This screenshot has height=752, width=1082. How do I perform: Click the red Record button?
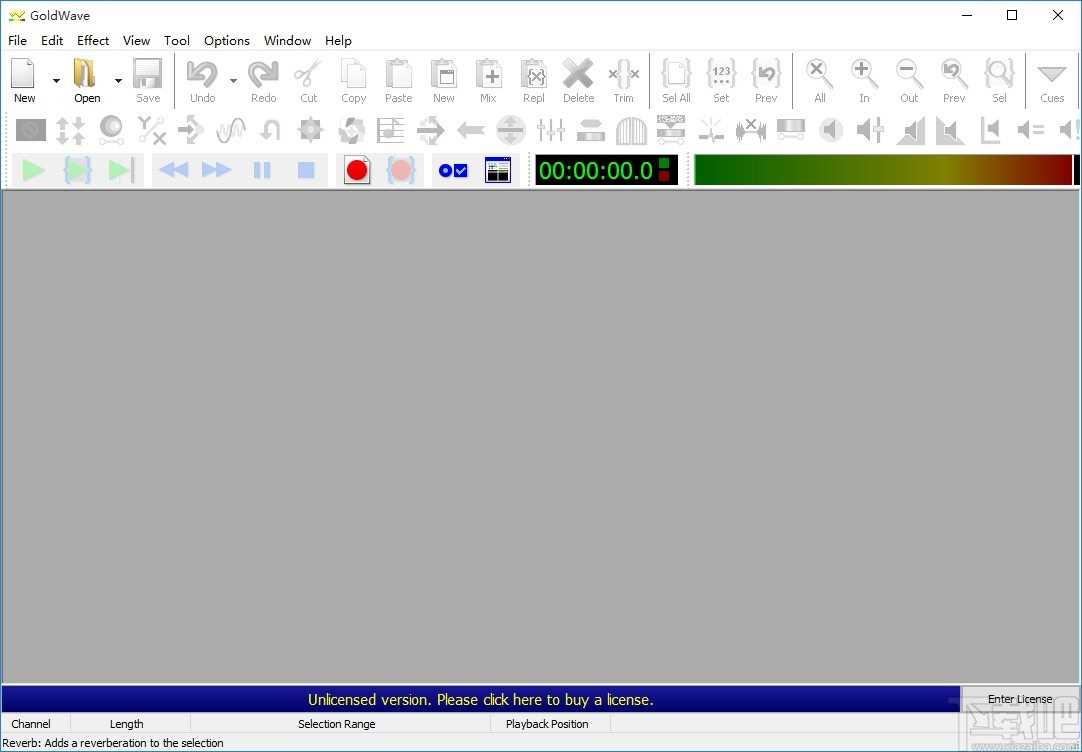357,170
